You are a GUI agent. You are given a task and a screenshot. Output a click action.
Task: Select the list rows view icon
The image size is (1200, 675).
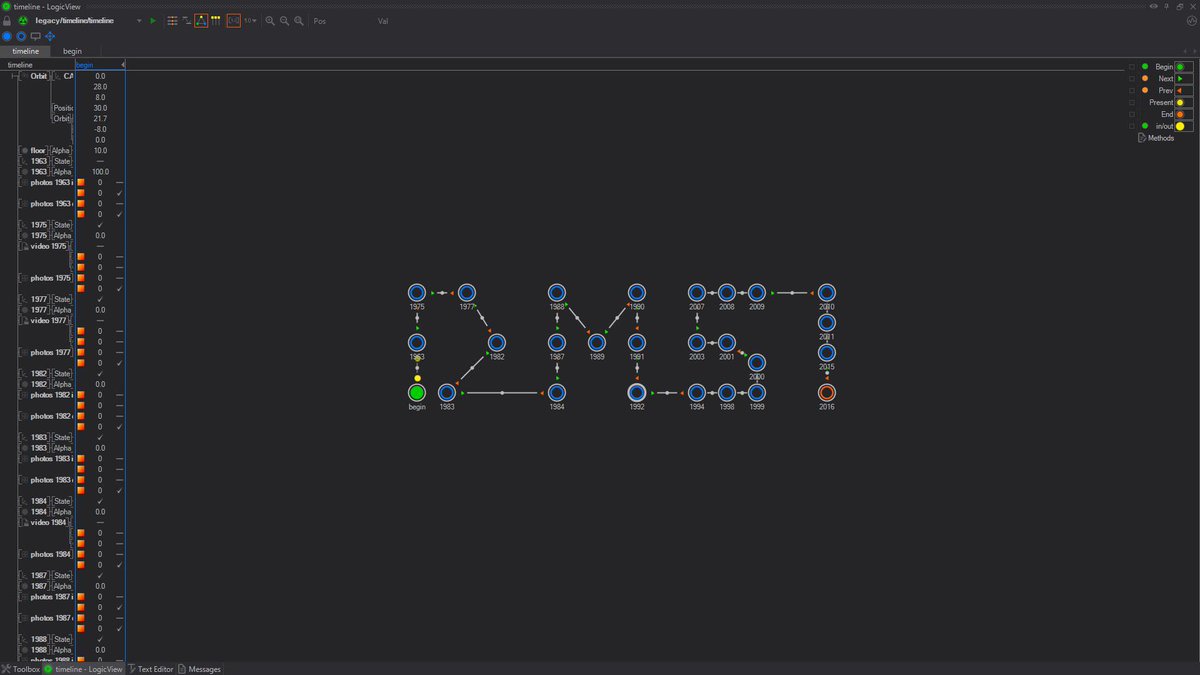pos(172,20)
